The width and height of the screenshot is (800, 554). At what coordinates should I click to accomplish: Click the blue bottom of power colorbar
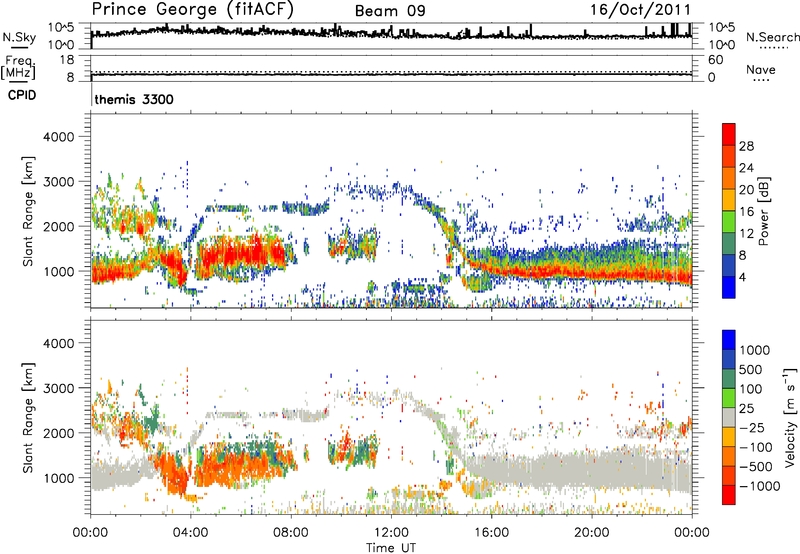pyautogui.click(x=729, y=287)
